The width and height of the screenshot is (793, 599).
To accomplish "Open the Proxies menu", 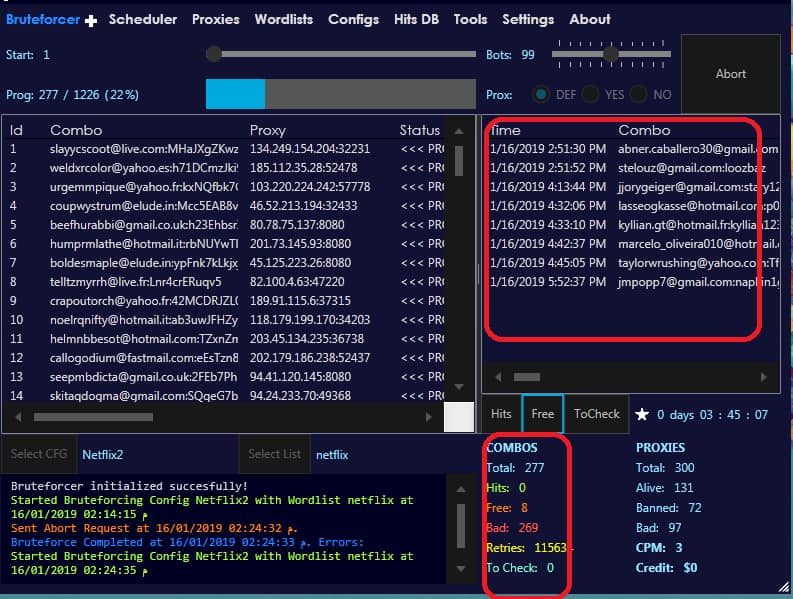I will [216, 19].
